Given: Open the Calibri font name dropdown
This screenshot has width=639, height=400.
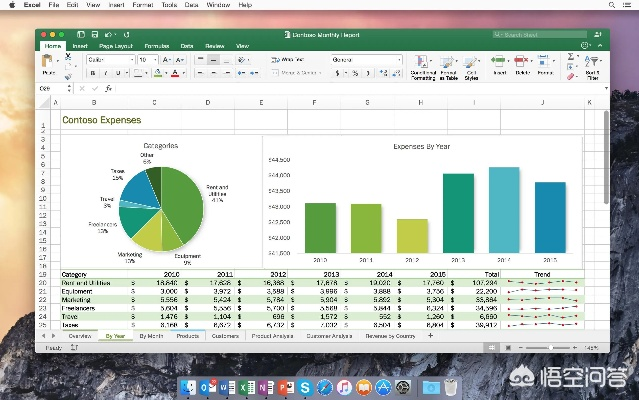Looking at the screenshot, I should point(108,60).
